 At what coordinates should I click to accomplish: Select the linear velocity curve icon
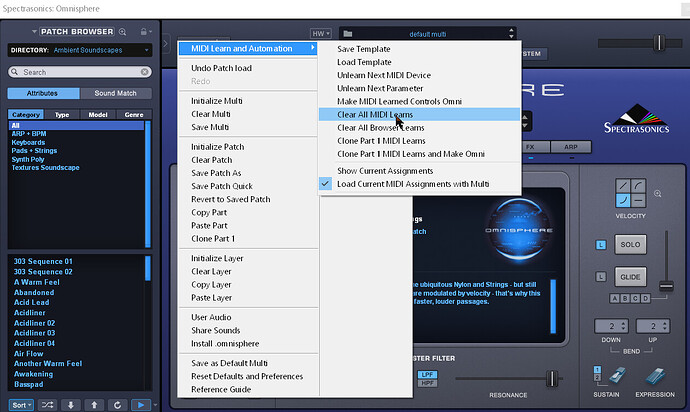click(x=622, y=185)
